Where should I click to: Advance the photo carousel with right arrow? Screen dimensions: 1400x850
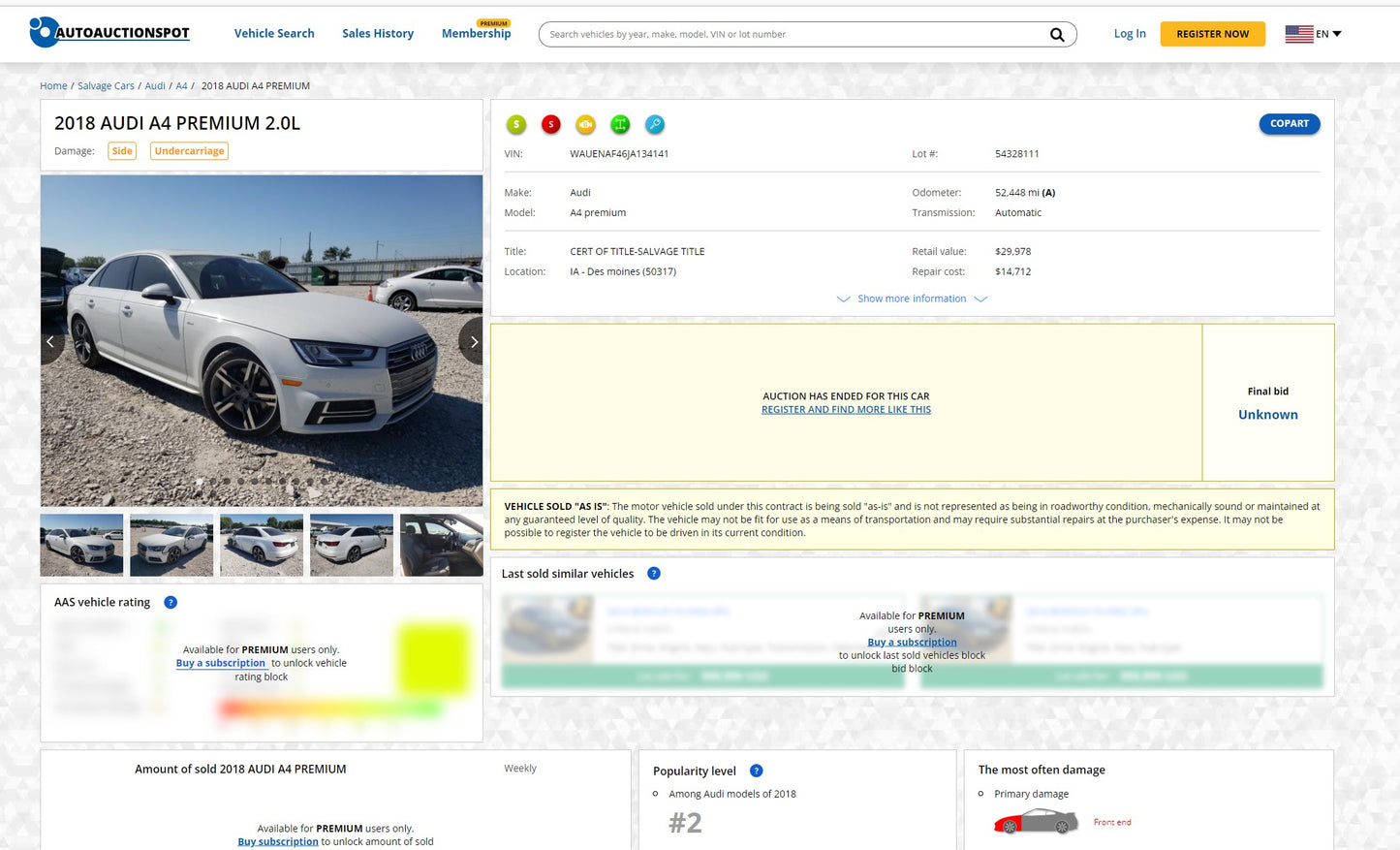473,341
